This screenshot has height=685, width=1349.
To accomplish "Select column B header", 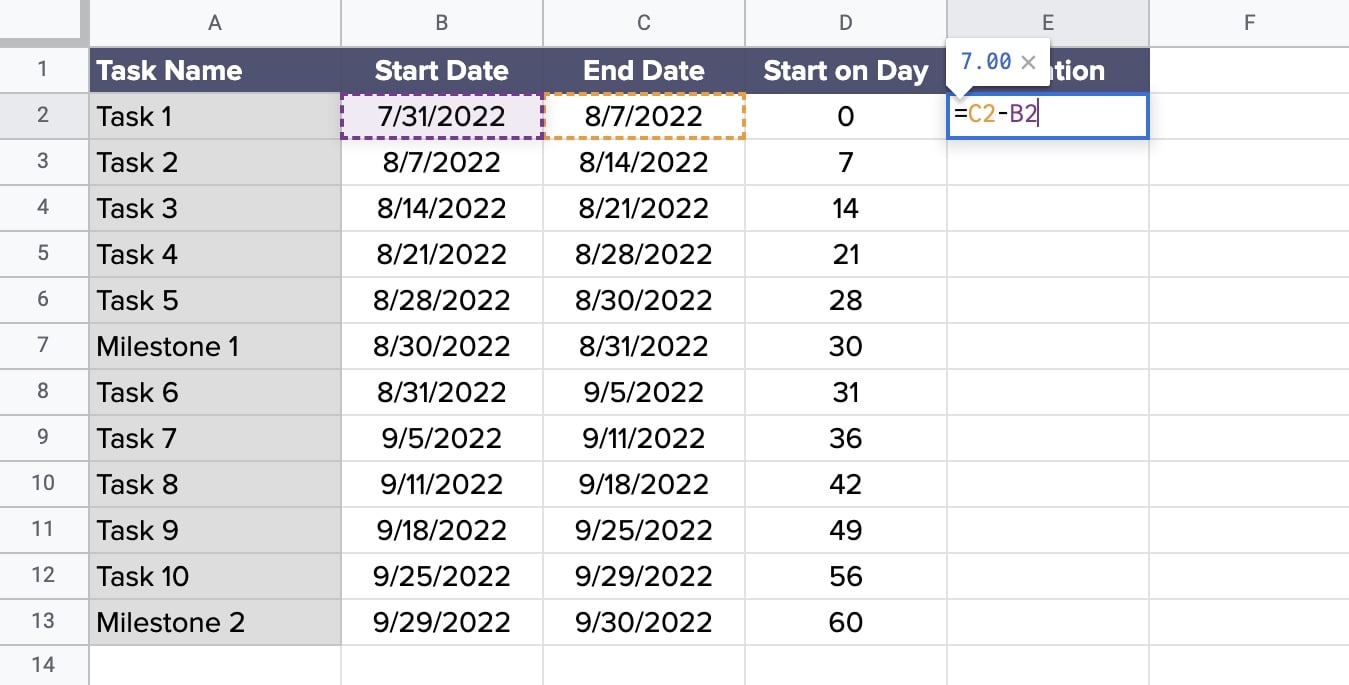I will coord(441,22).
